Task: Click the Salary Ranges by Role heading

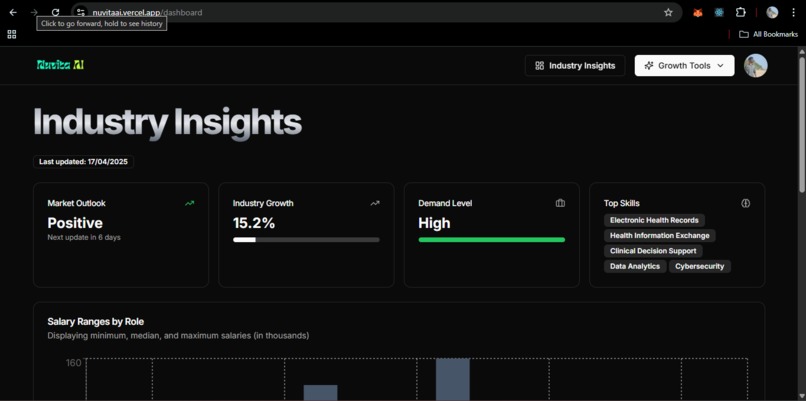Action: (96, 322)
